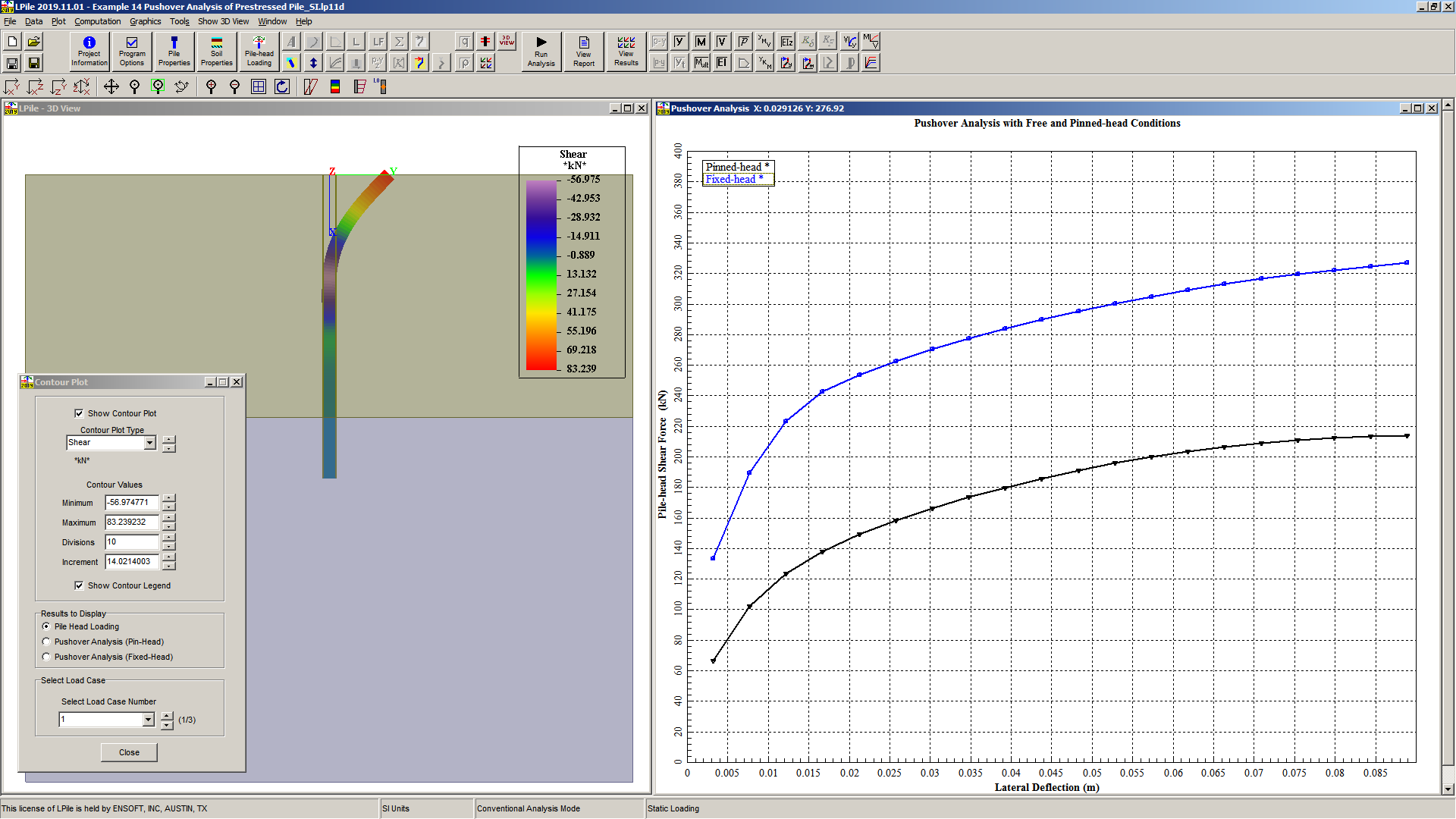Select Pushover Analysis (Fixed-Head) radio button
Viewport: 1456px width, 819px height.
tap(46, 657)
